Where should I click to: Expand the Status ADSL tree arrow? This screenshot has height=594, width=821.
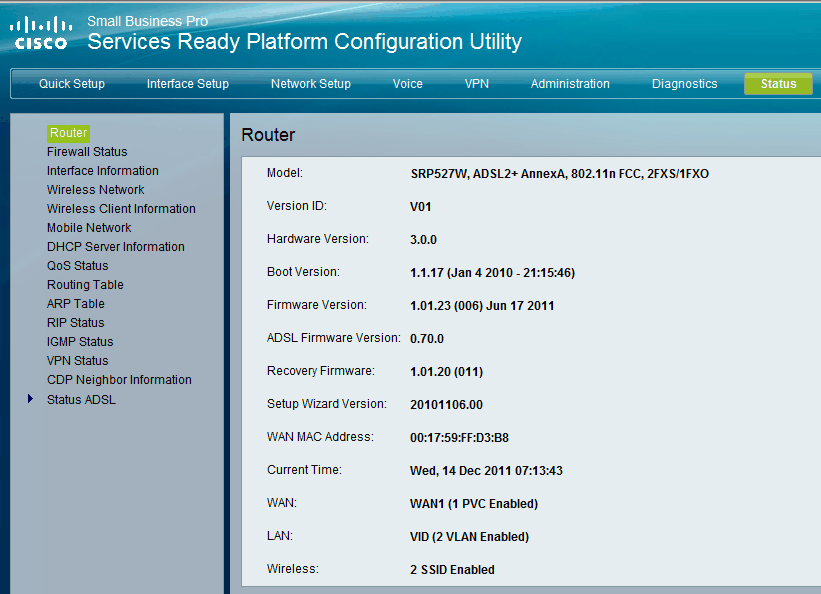[30, 399]
